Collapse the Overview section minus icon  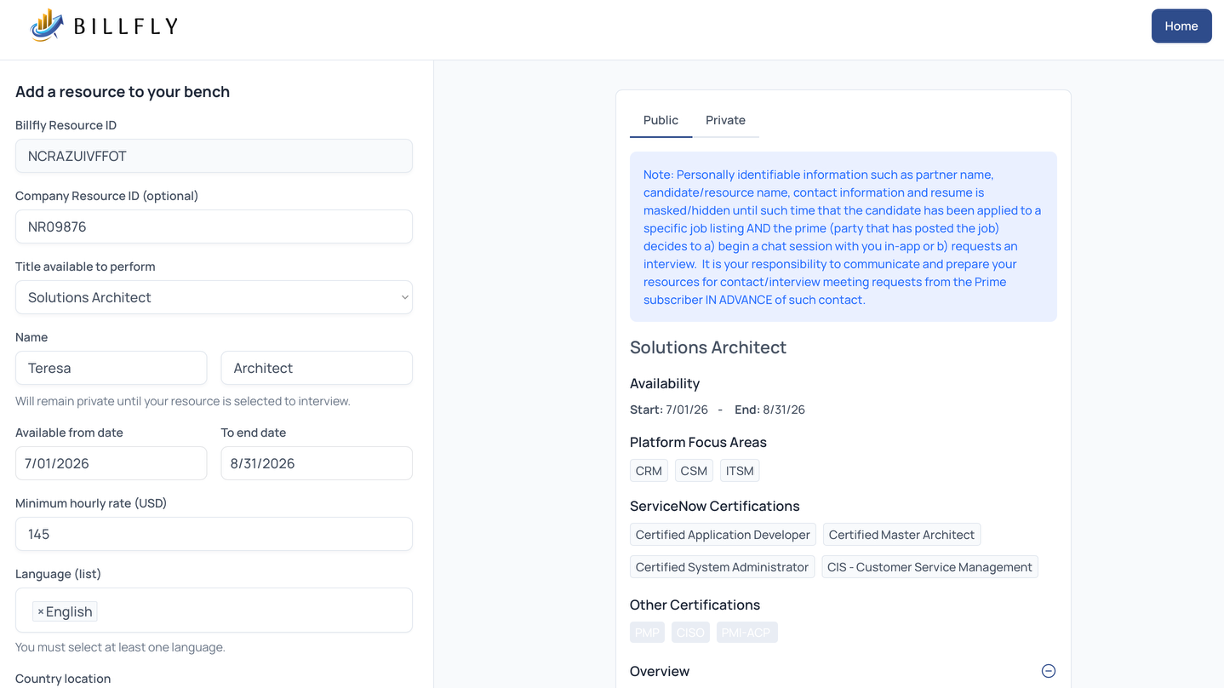pos(1048,671)
